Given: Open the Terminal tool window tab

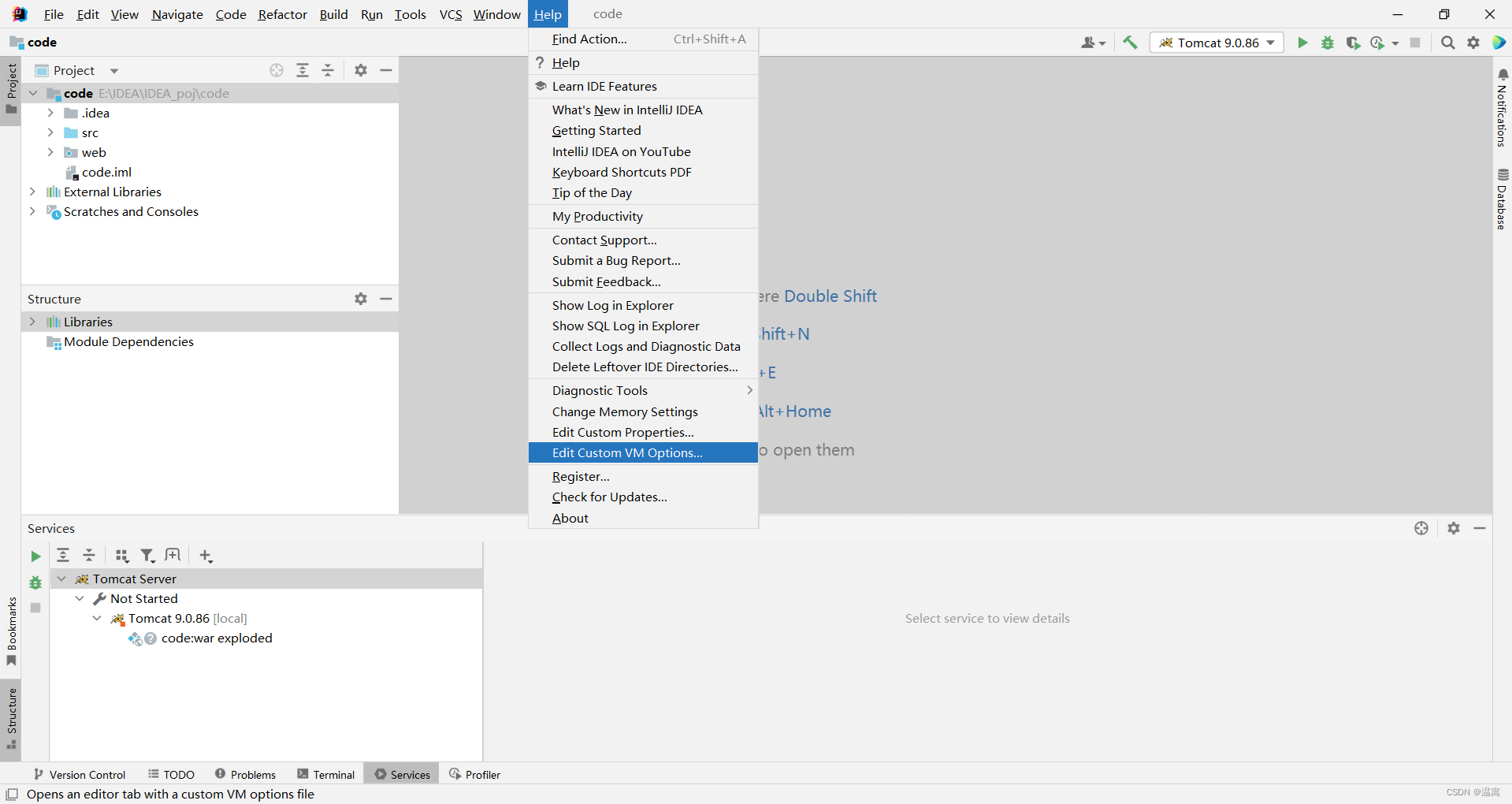Looking at the screenshot, I should coord(326,774).
